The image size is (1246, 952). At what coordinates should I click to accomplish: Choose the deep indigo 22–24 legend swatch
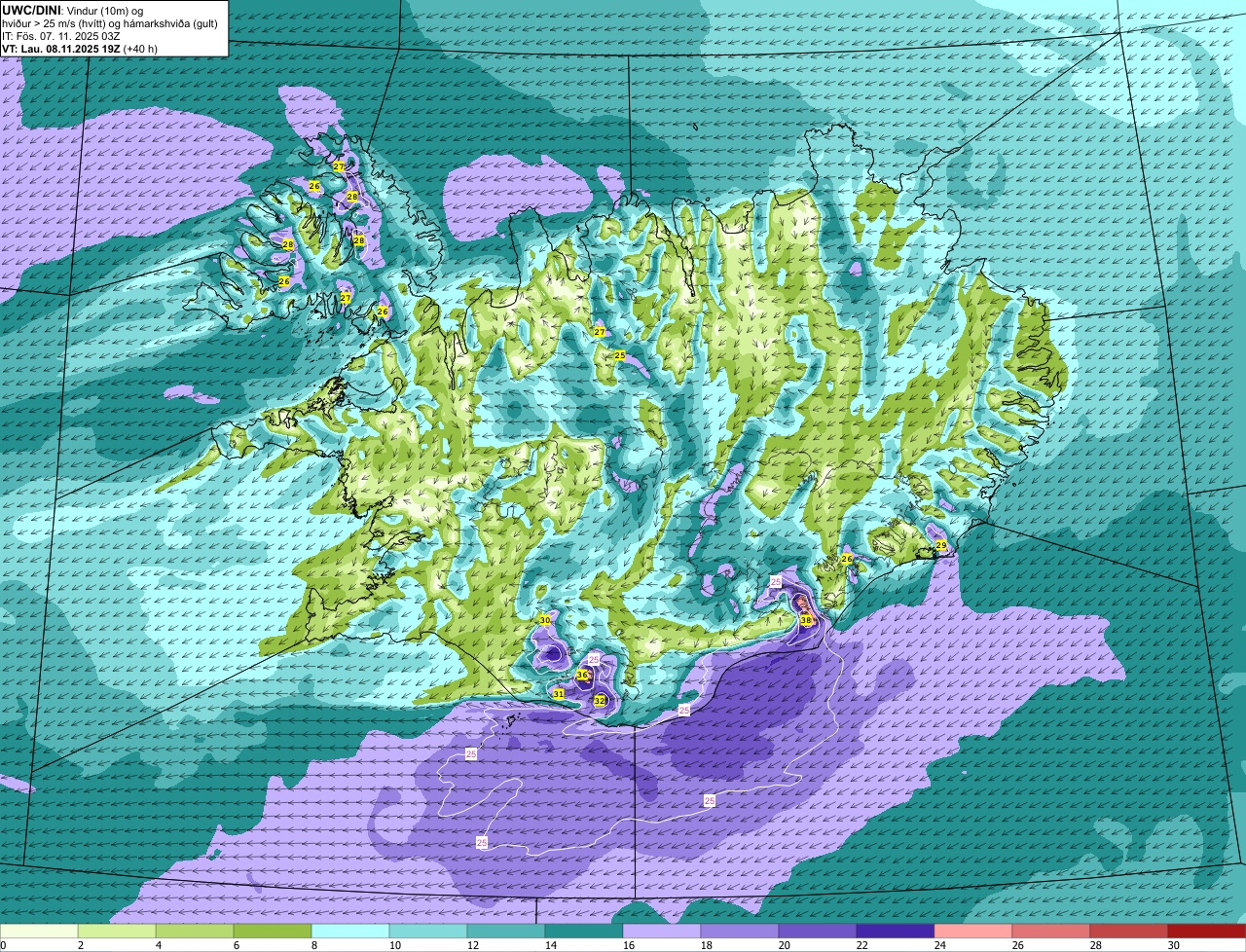point(896,931)
